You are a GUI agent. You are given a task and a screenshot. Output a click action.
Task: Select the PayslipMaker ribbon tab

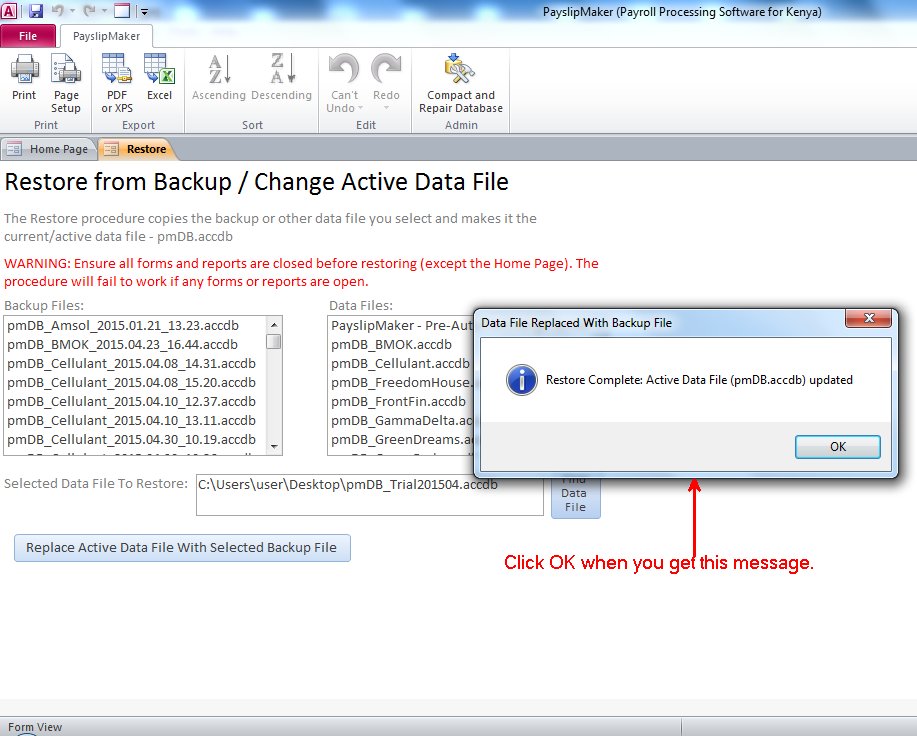click(106, 36)
